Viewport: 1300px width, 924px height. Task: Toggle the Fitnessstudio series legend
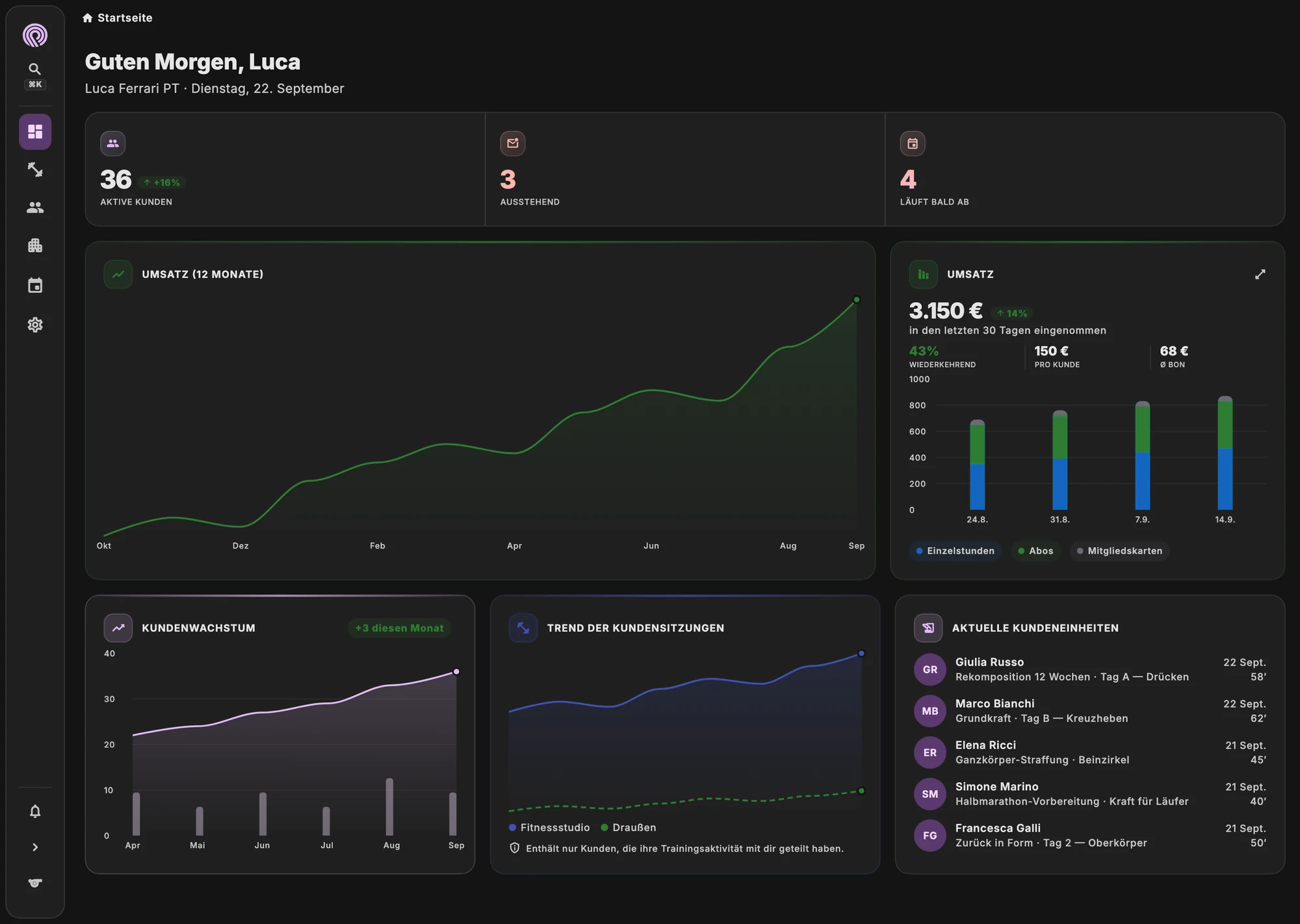(549, 827)
